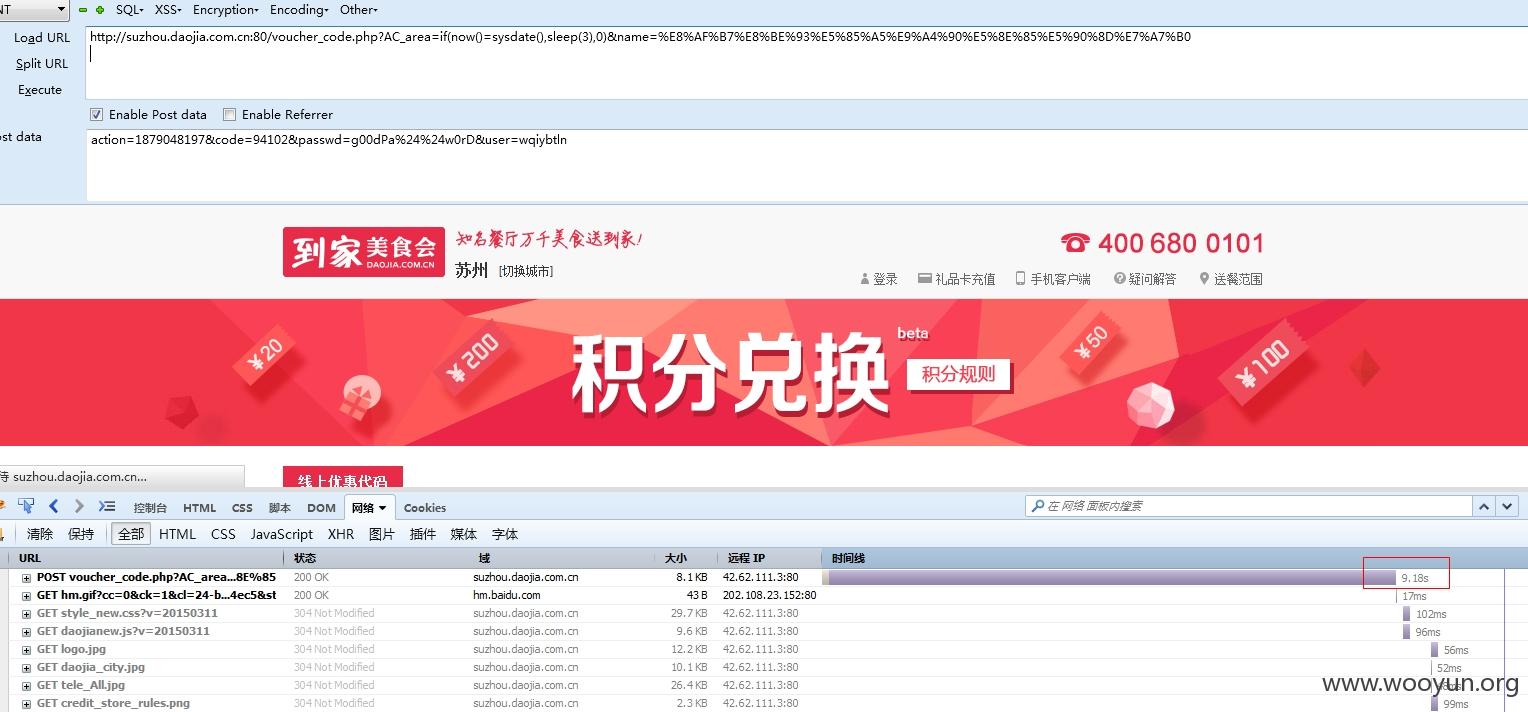1528x712 pixels.
Task: Expand the GET tele_All.jpg request row
Action: click(27, 686)
